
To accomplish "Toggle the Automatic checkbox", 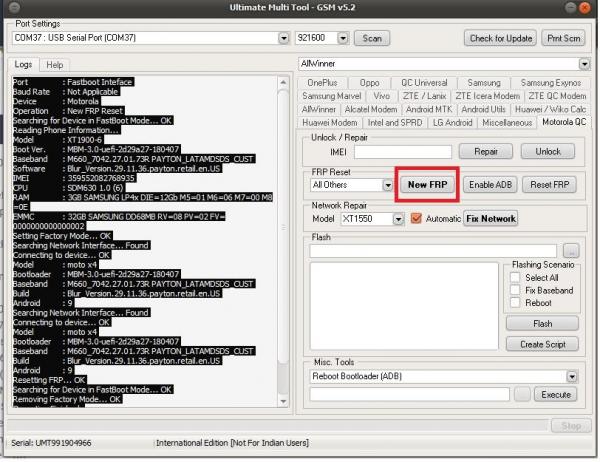I will click(x=416, y=219).
